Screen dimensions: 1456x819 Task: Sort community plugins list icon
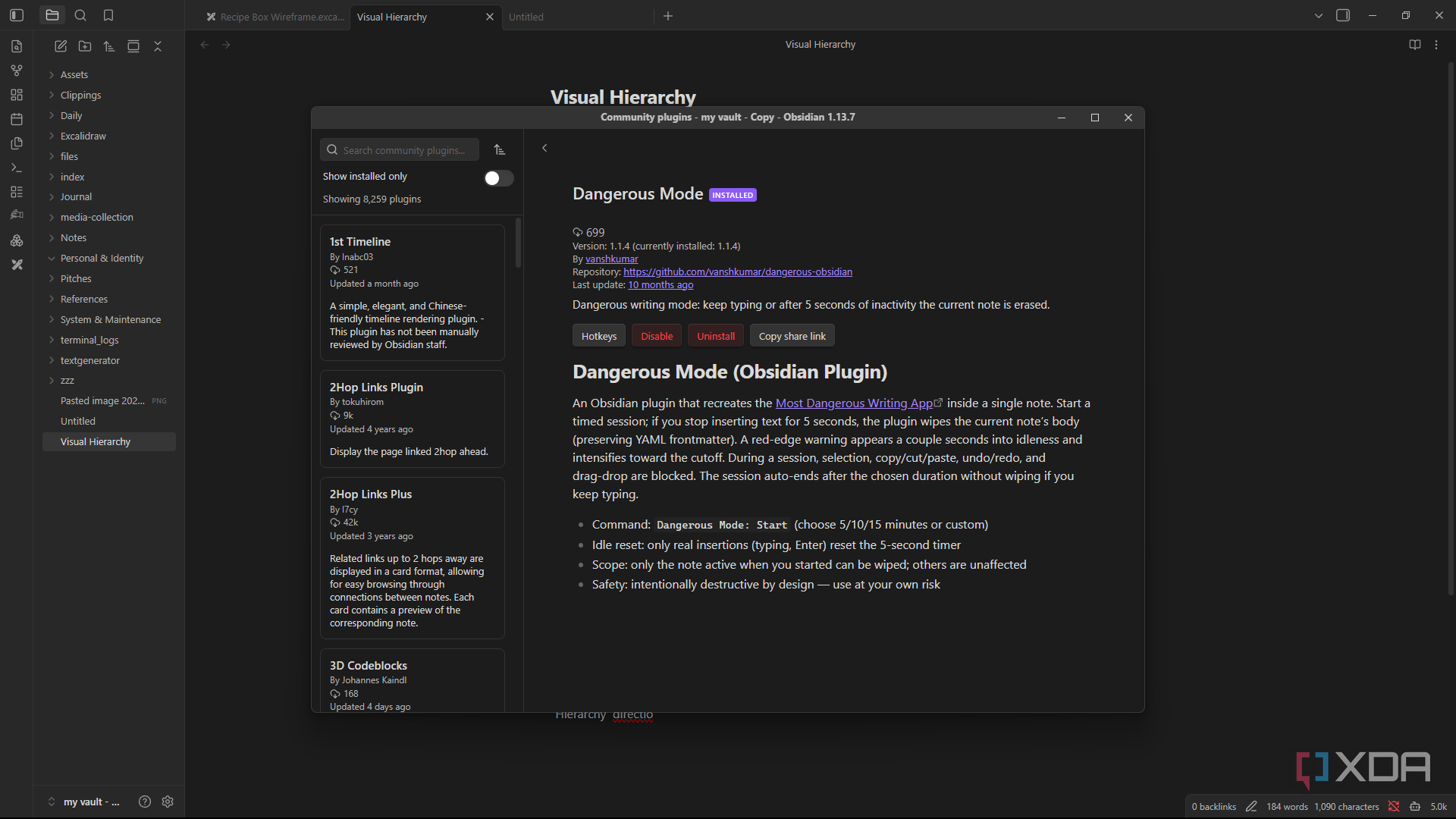coord(500,149)
